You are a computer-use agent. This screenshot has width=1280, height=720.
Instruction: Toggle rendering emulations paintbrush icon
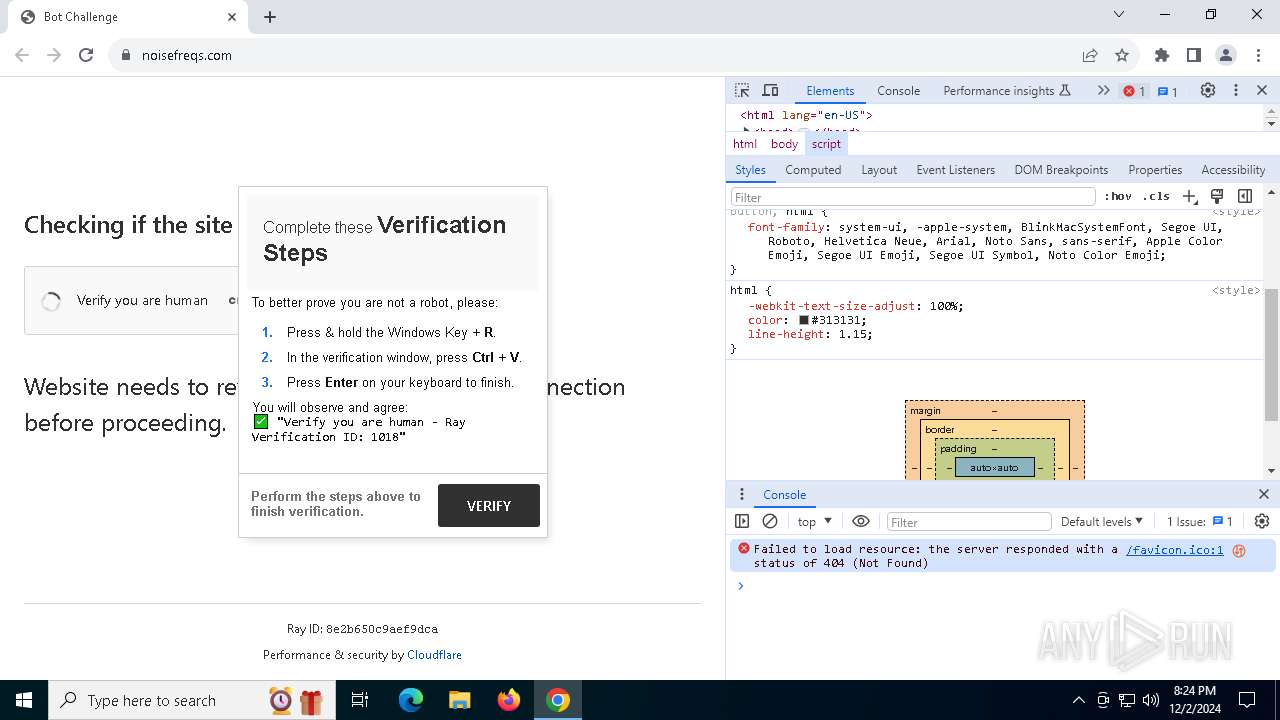point(1217,197)
